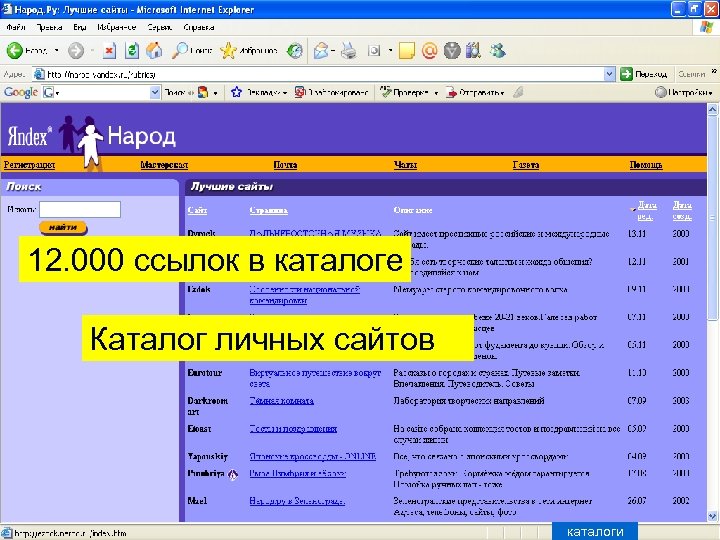Expand the Edit button dropdown arrow
This screenshot has height=540, width=720.
coord(390,51)
